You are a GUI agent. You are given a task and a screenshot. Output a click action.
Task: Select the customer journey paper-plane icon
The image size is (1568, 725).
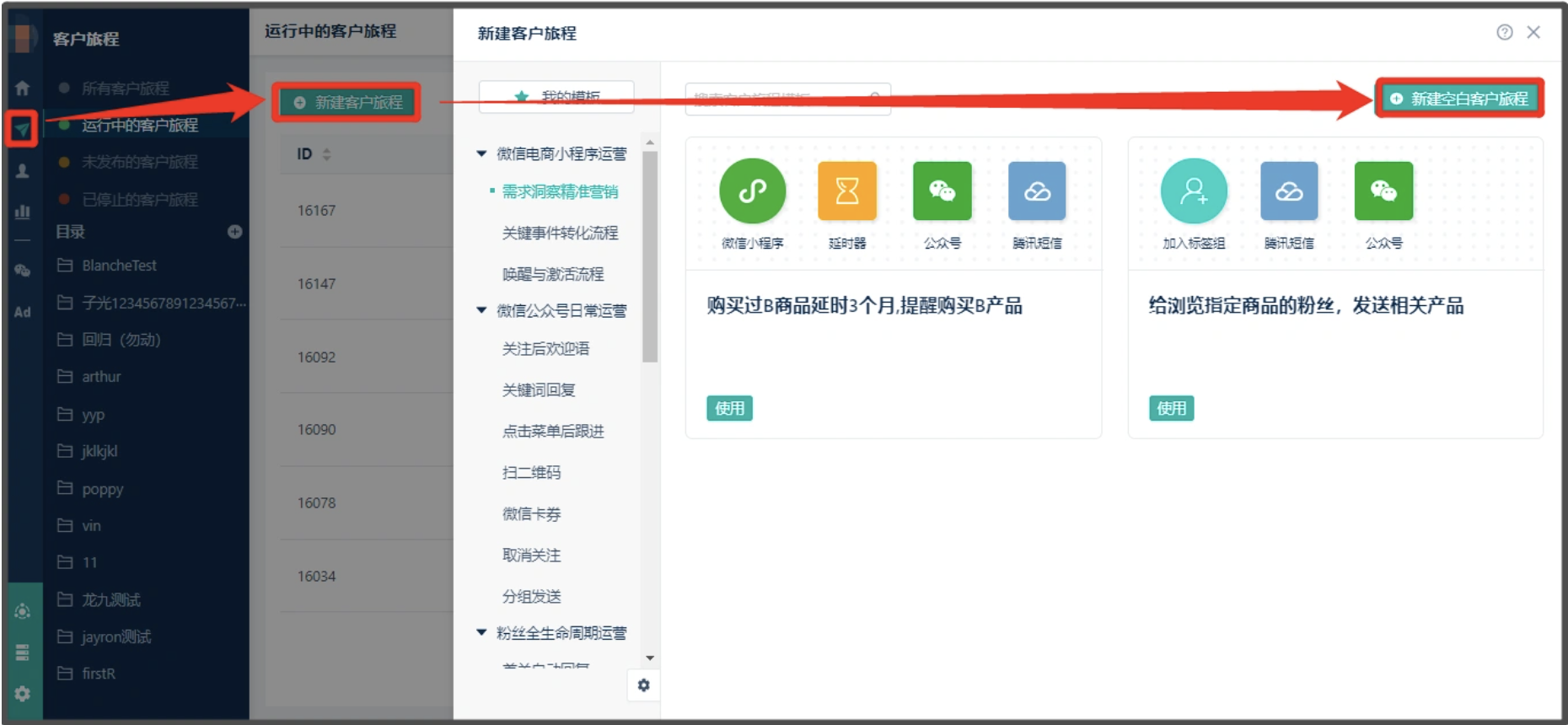(23, 129)
